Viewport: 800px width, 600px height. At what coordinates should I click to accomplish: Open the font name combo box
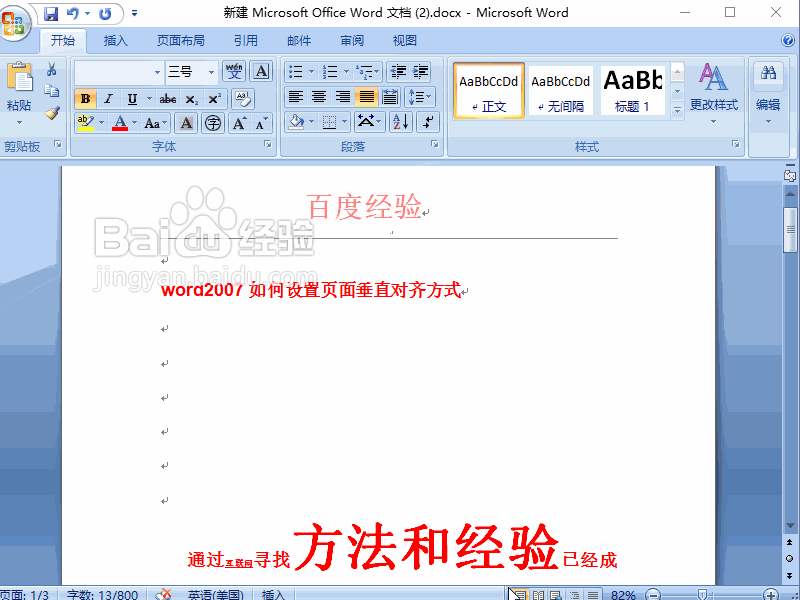(119, 72)
